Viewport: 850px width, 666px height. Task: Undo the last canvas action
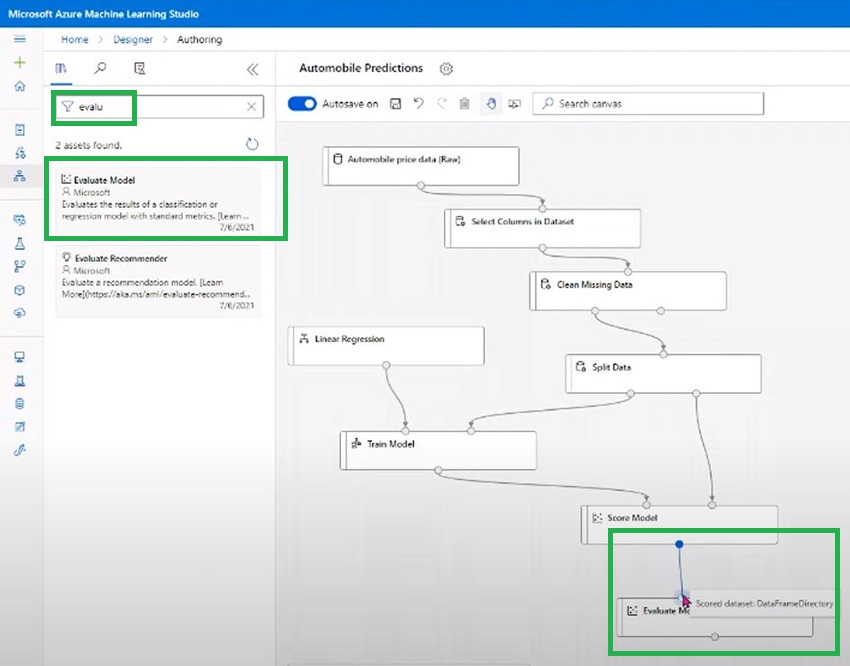(x=418, y=103)
